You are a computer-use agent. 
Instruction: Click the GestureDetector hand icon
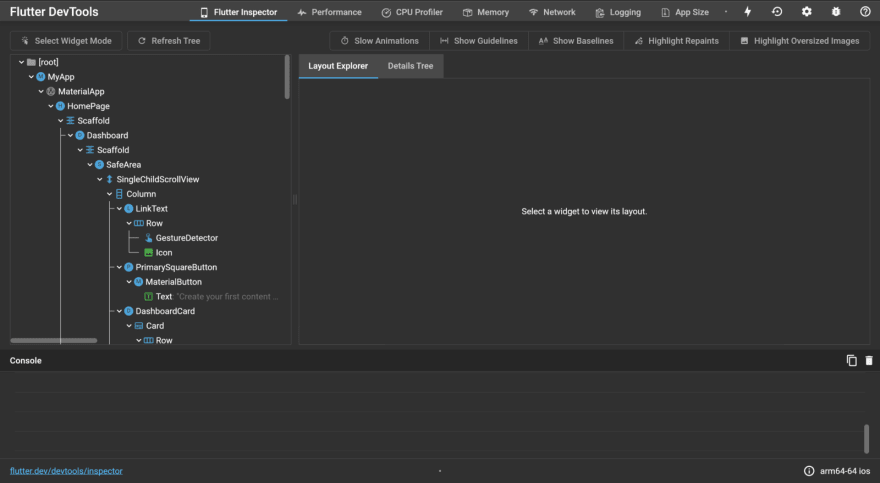(149, 238)
